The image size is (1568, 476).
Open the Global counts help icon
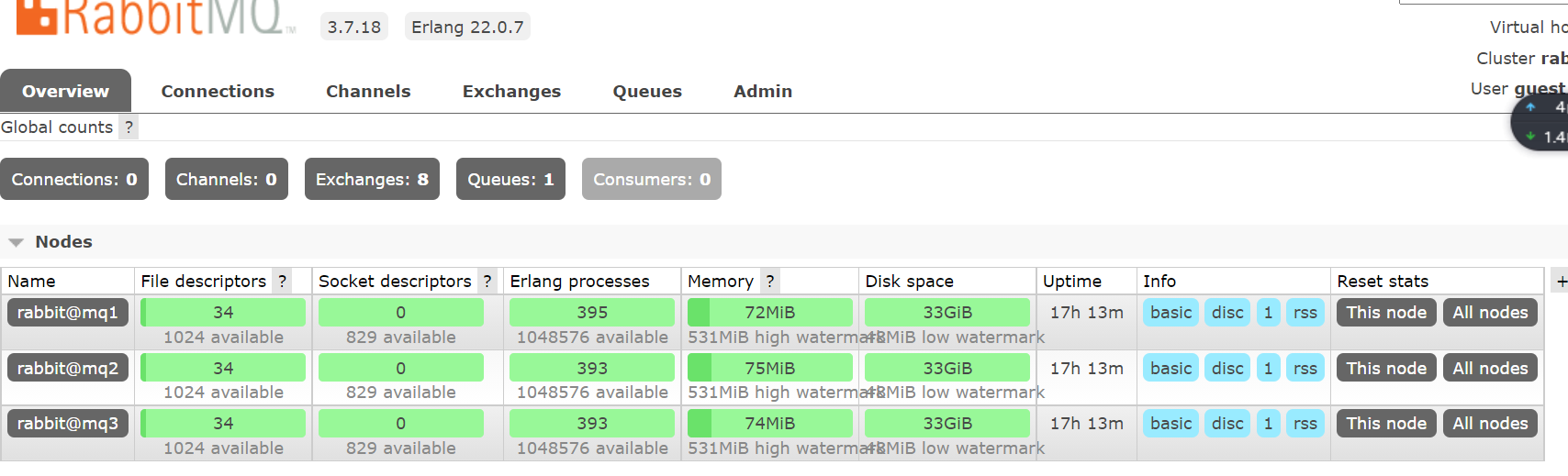(129, 127)
